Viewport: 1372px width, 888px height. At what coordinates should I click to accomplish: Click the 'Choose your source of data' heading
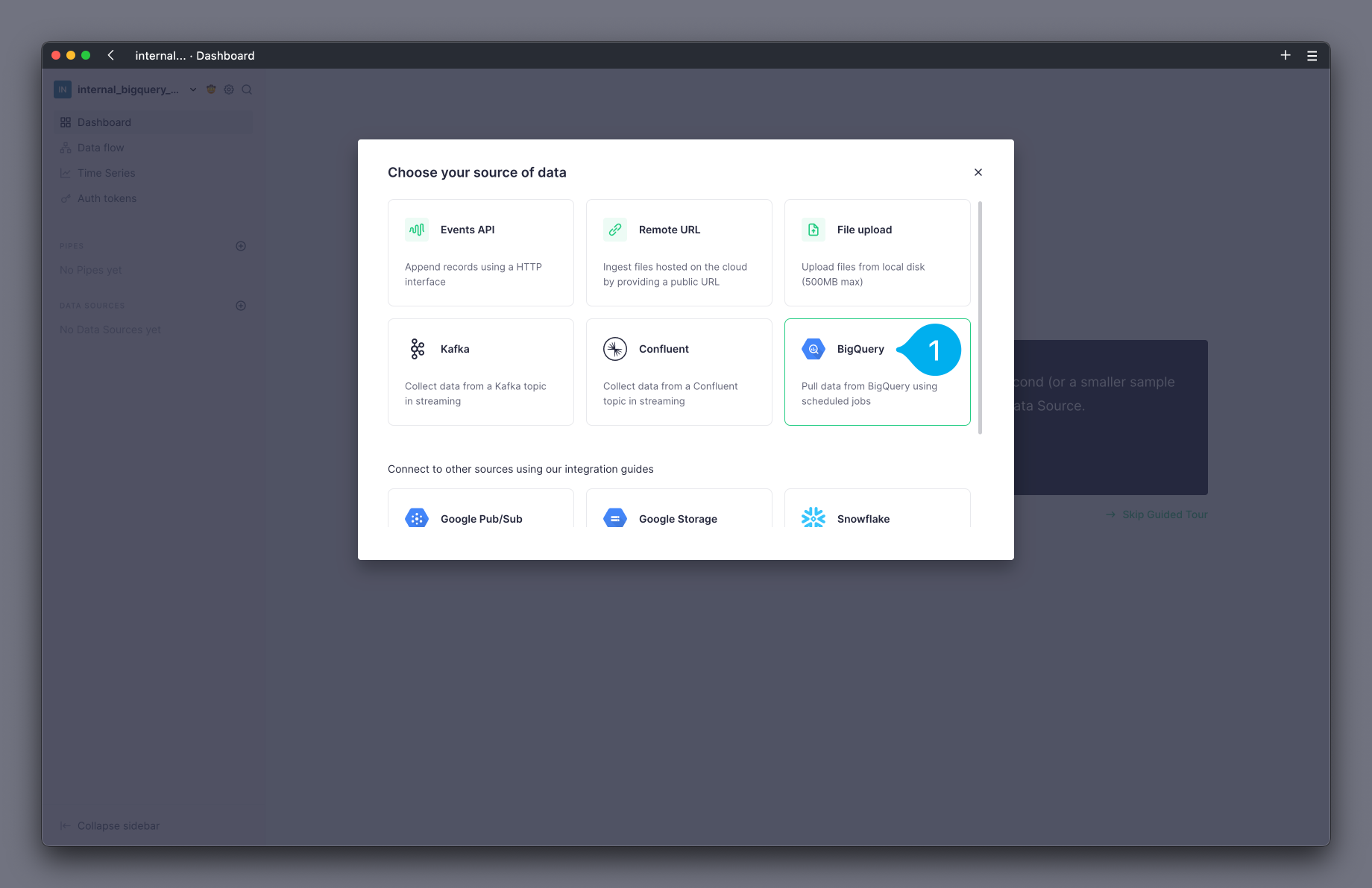pyautogui.click(x=477, y=172)
